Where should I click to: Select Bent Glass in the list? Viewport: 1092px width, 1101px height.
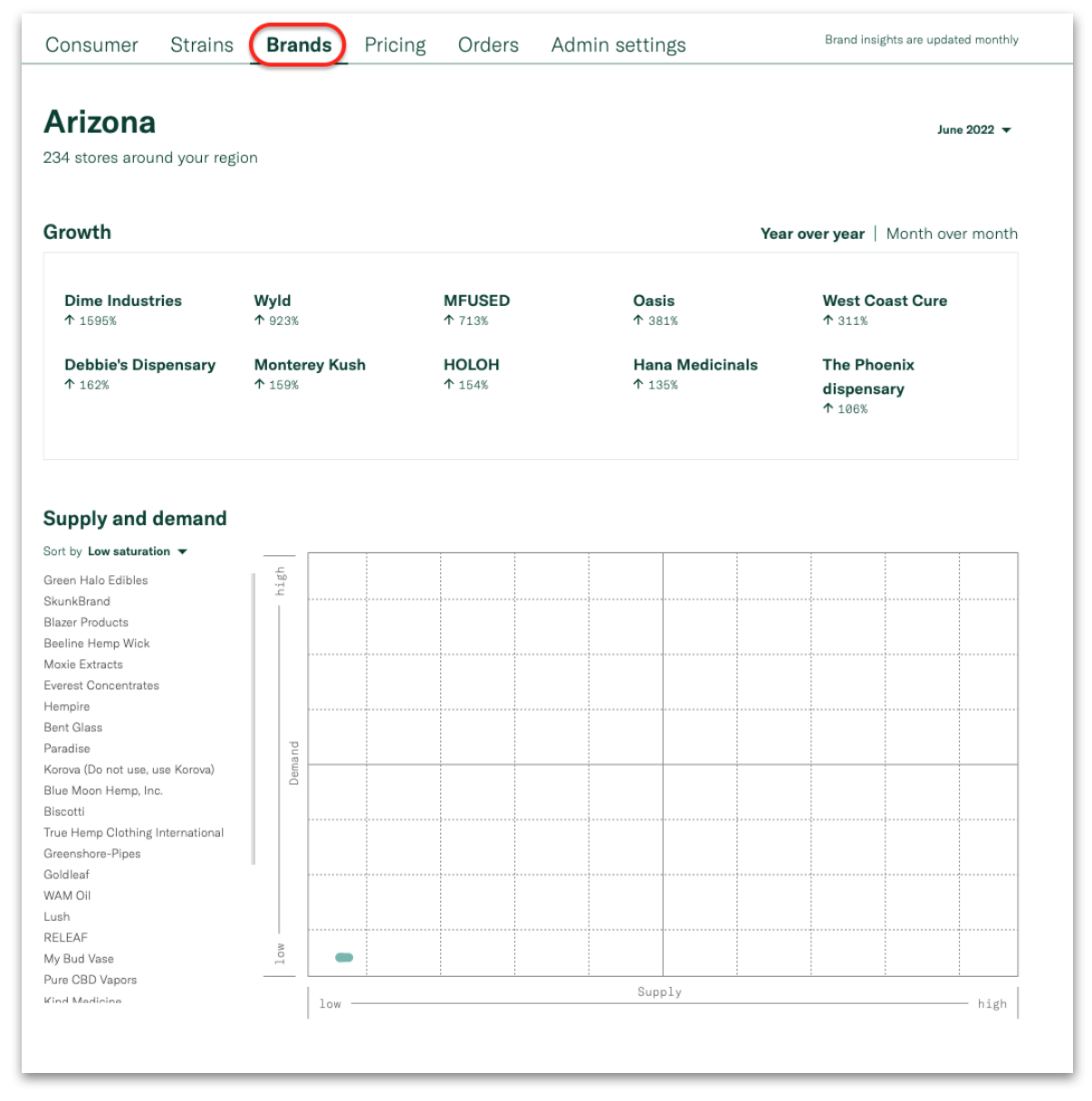pyautogui.click(x=73, y=727)
